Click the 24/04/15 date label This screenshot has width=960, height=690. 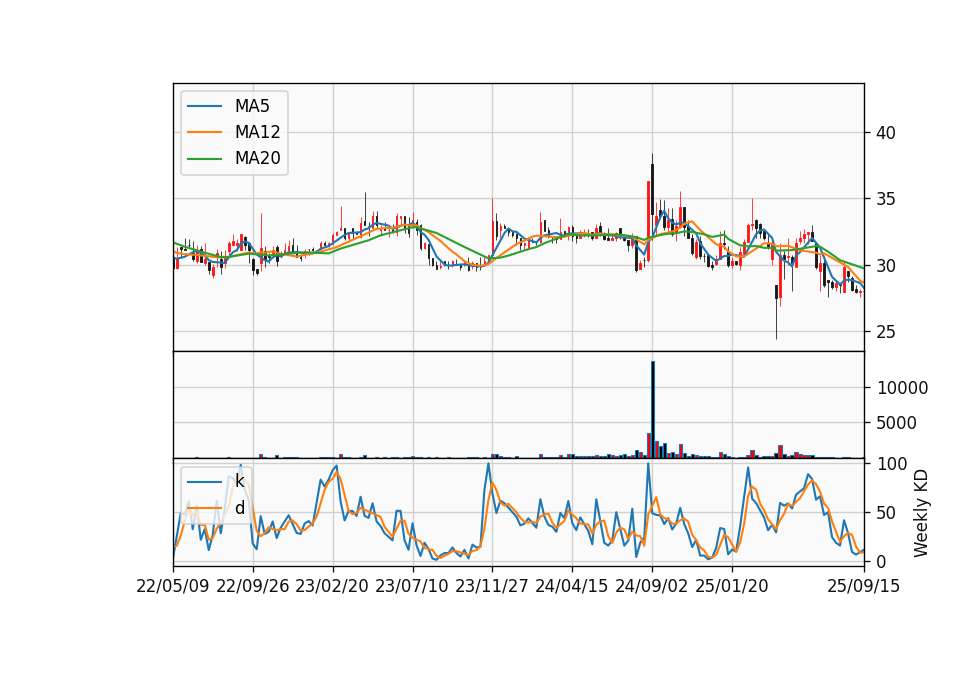pyautogui.click(x=572, y=586)
